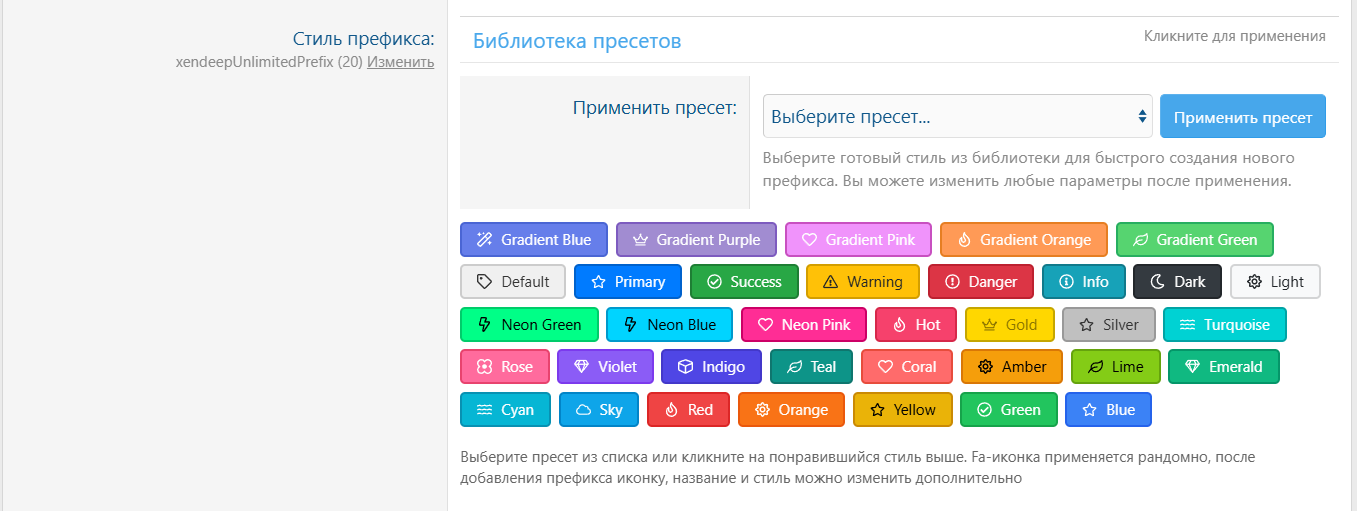Click the check-circle icon on Success preset
The width and height of the screenshot is (1357, 511).
click(x=714, y=282)
